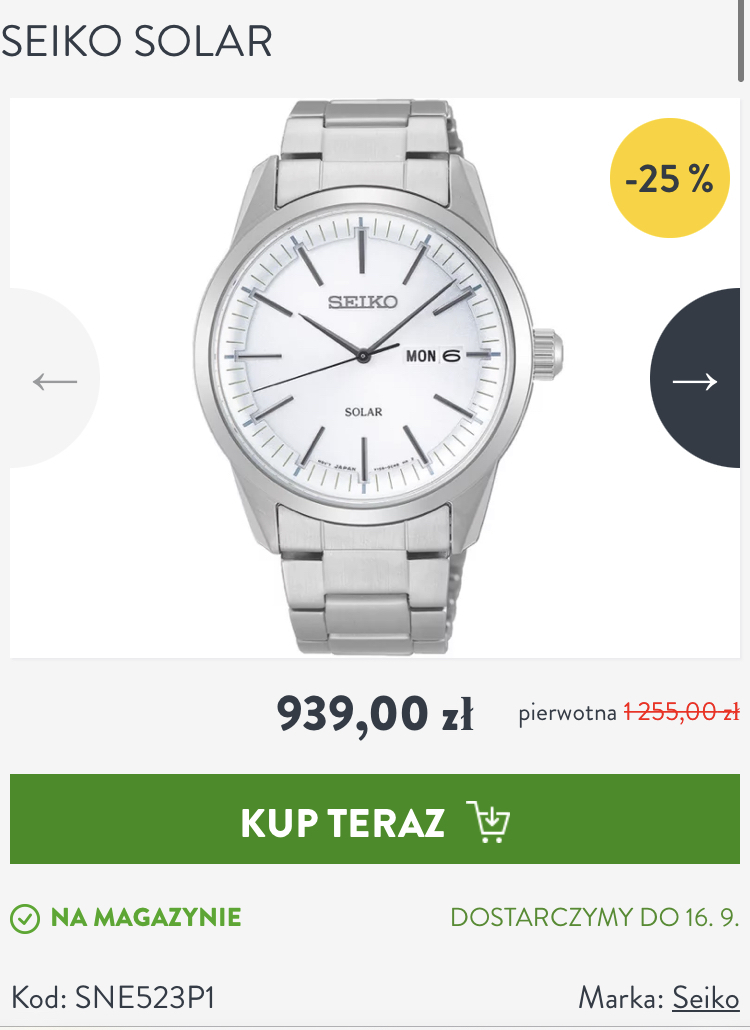750x1030 pixels.
Task: Click the SEIKO logo on the watch dial
Action: pyautogui.click(x=363, y=302)
